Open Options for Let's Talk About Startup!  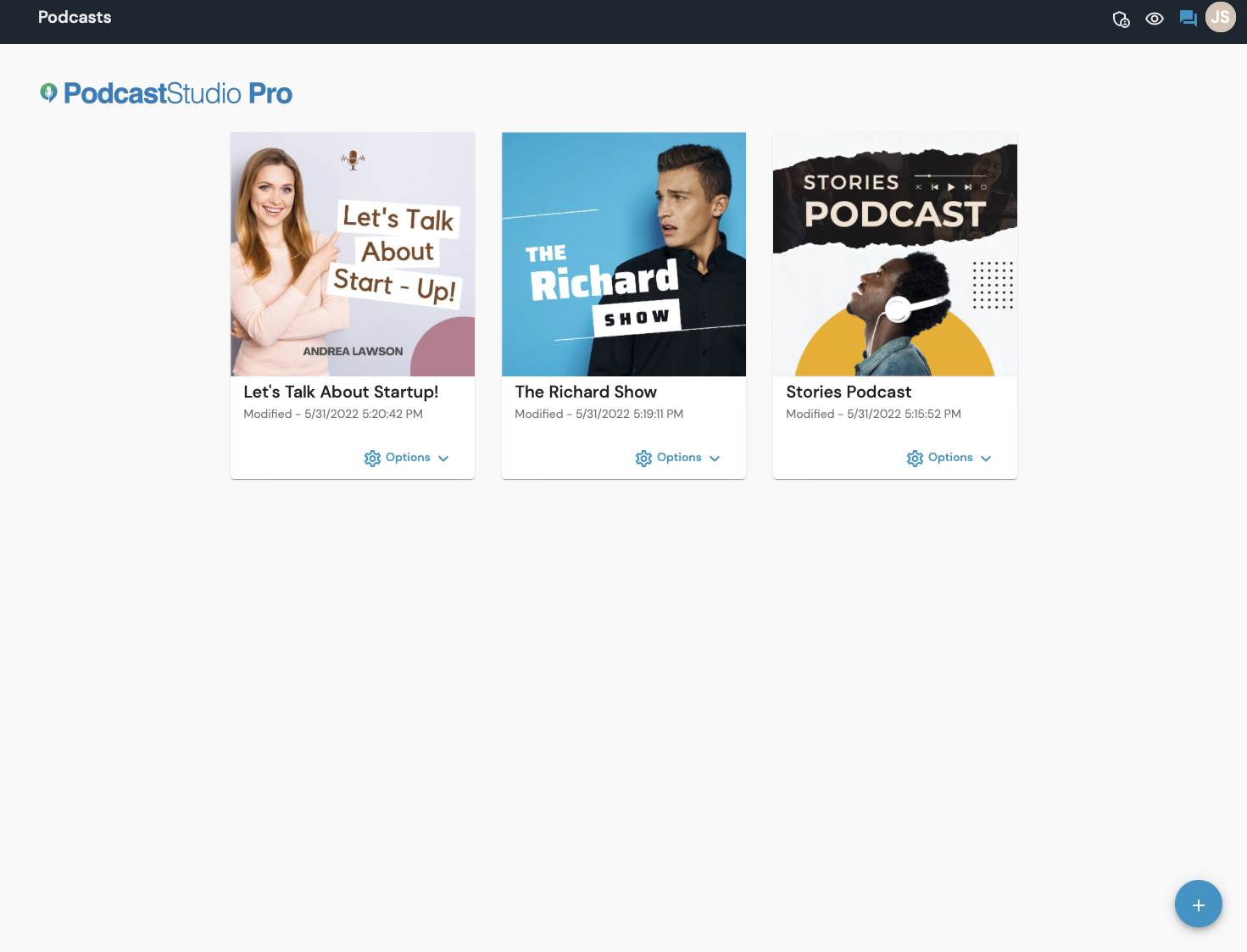(x=407, y=458)
